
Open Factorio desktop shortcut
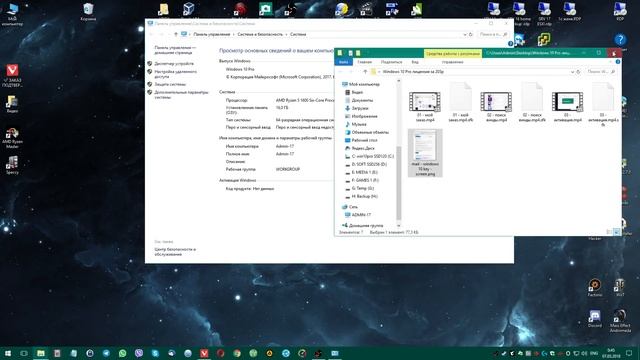coord(595,288)
